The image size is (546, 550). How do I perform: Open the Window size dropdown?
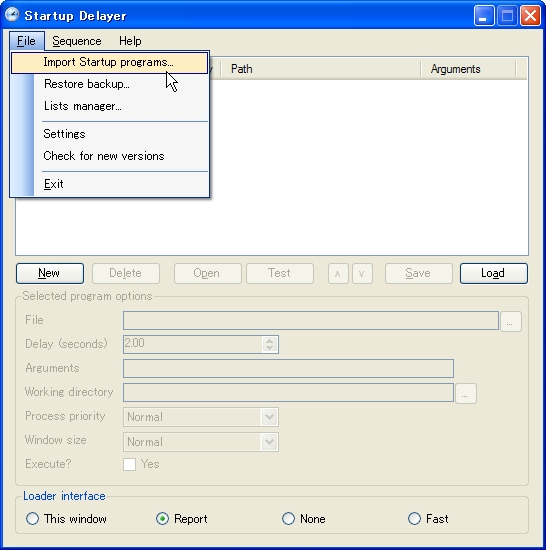269,442
